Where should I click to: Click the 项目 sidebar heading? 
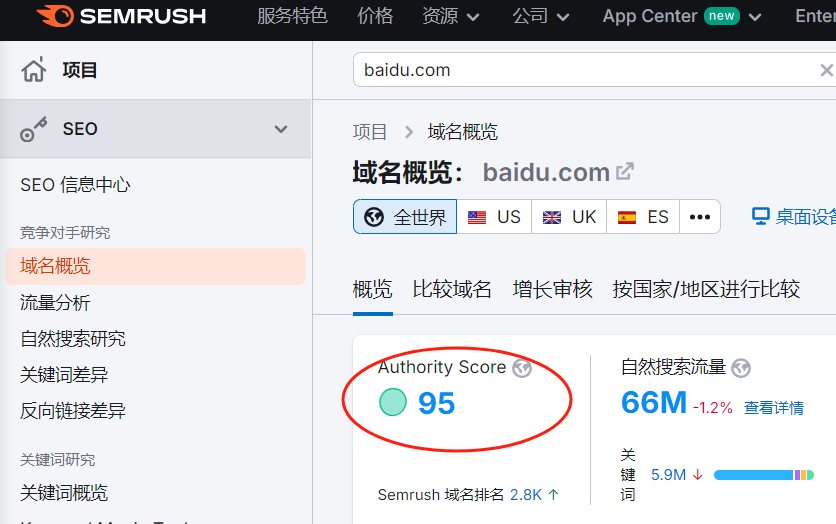79,70
